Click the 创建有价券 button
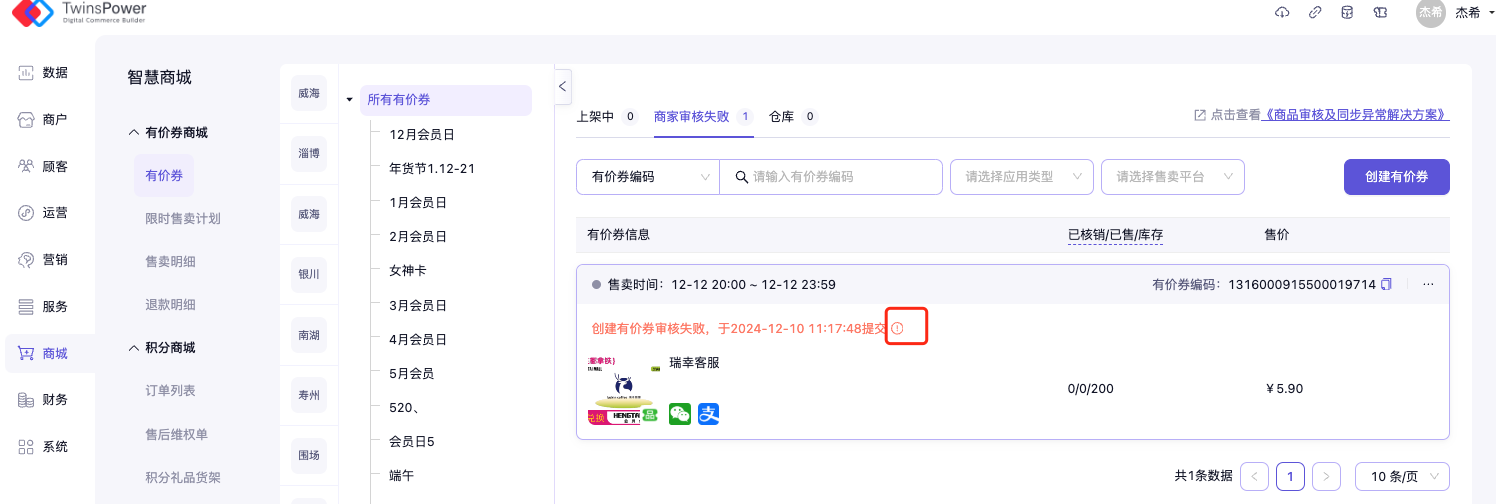 [x=1396, y=177]
